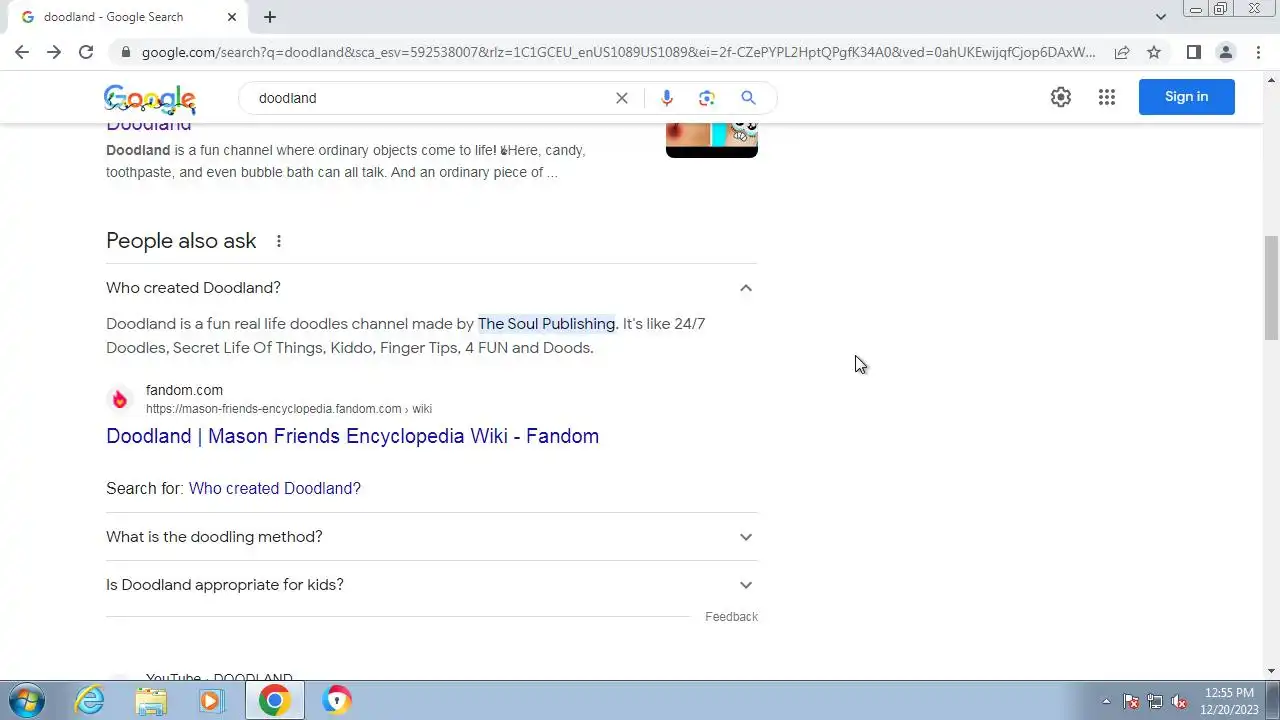This screenshot has height=720, width=1280.
Task: Open Doodland Mason Friends Encyclopedia Wiki link
Action: [x=352, y=436]
